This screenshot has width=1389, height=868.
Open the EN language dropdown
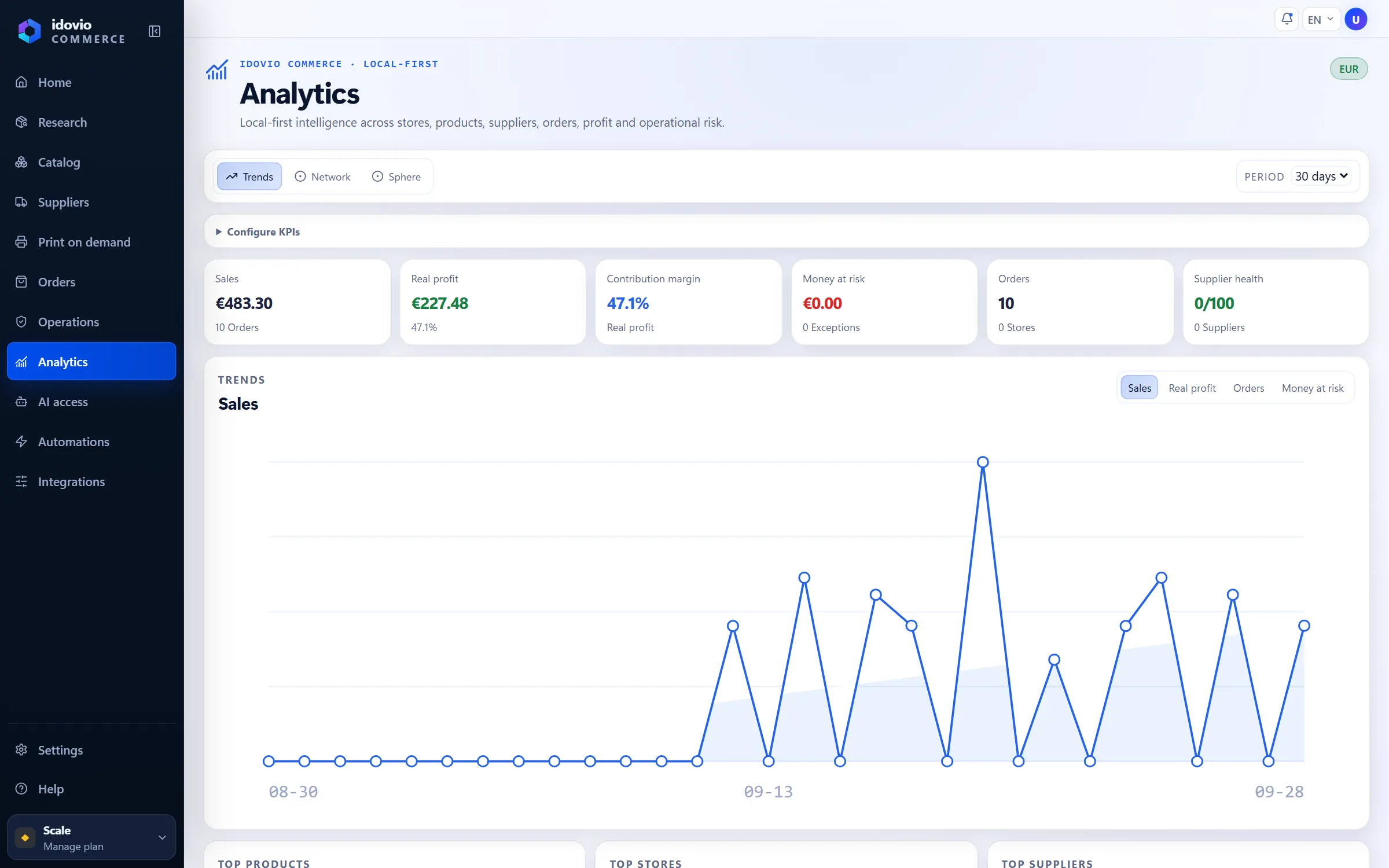coord(1321,19)
